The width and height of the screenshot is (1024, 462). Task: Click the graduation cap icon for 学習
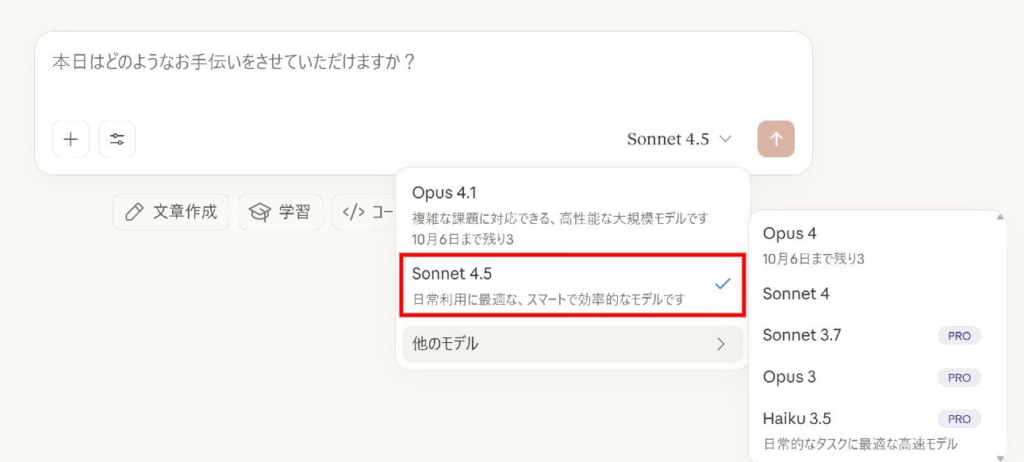260,212
